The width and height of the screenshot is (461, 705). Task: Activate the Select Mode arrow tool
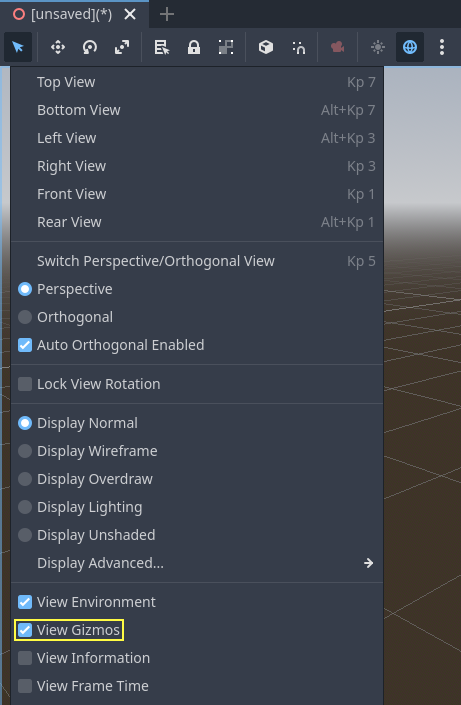(x=18, y=47)
